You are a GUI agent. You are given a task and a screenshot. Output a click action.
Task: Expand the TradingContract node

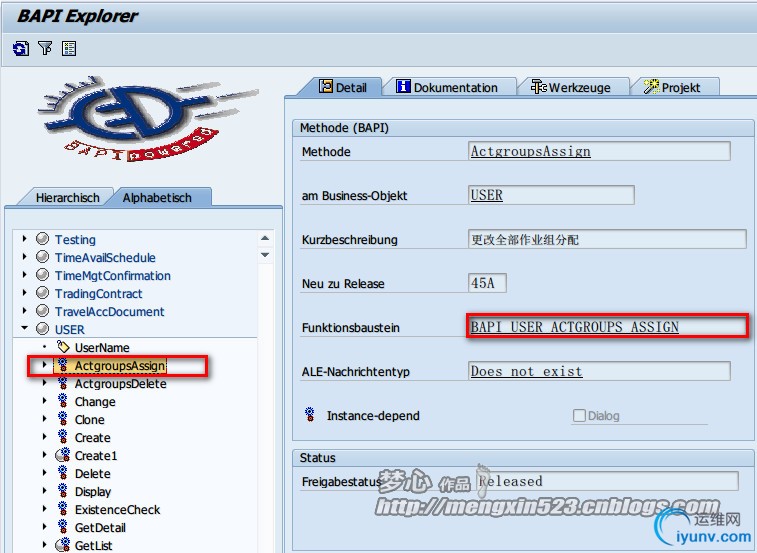[24, 293]
